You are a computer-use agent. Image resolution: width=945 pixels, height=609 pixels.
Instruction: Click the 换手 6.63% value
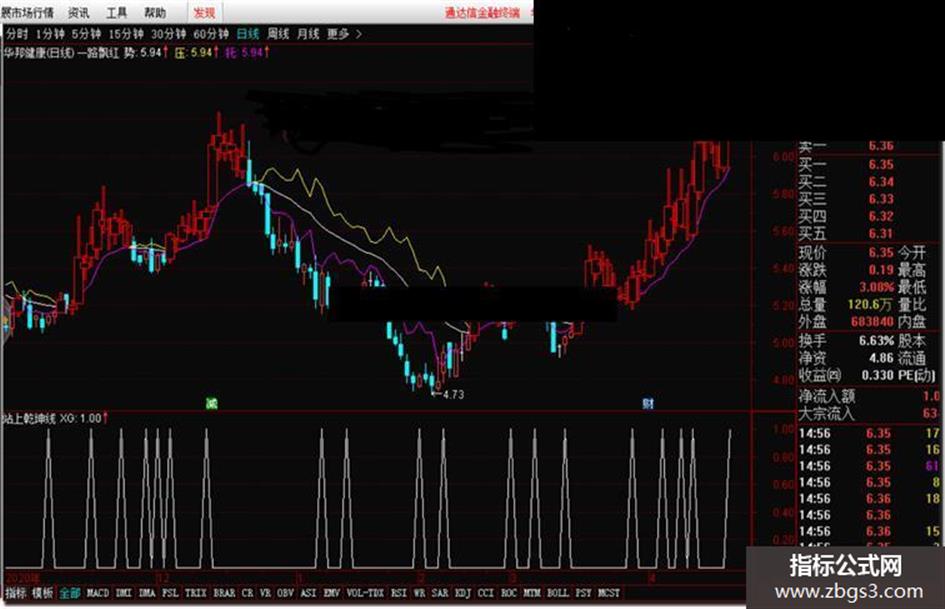876,341
